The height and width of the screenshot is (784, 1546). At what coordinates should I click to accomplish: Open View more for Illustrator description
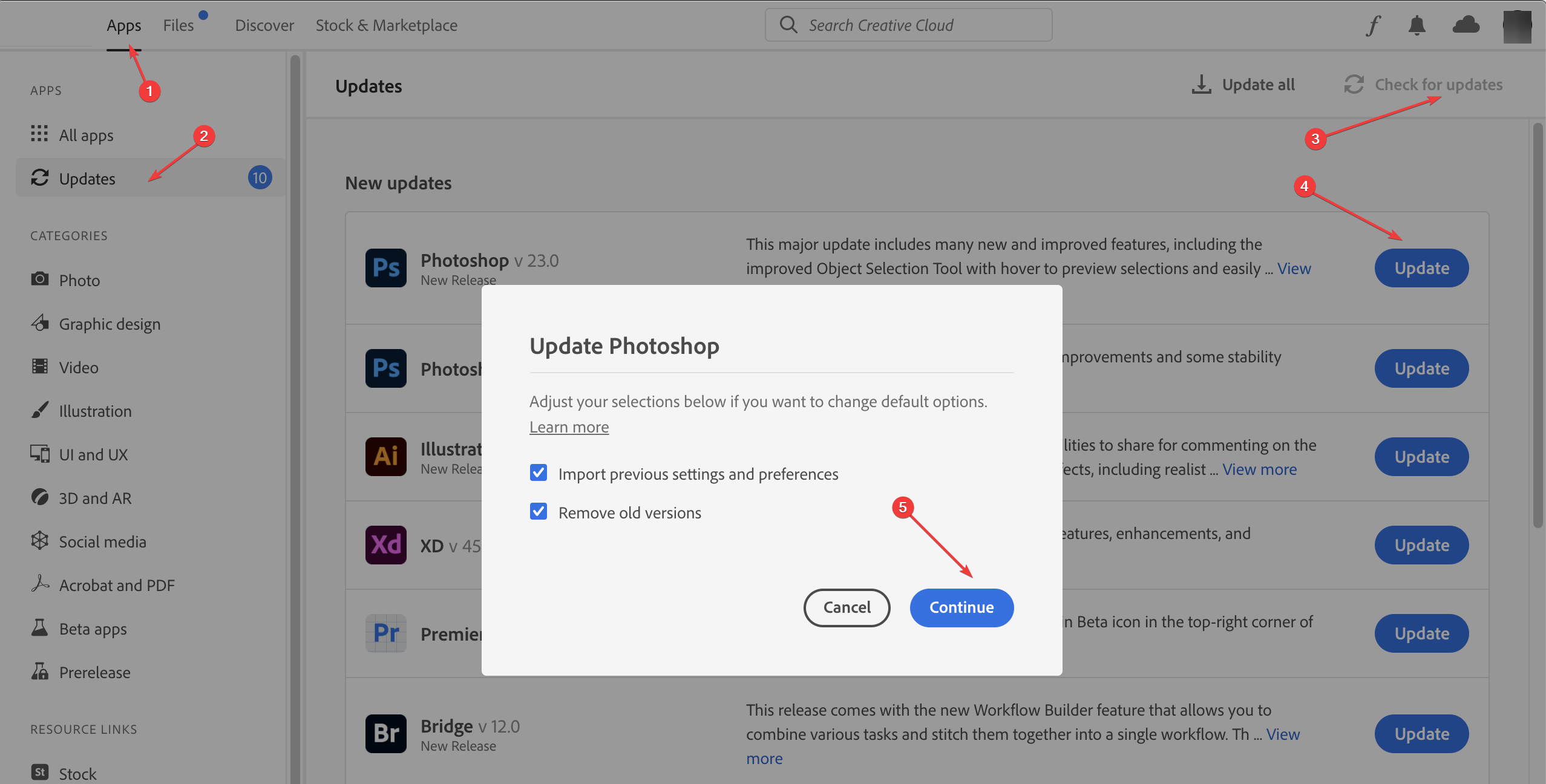click(1259, 469)
